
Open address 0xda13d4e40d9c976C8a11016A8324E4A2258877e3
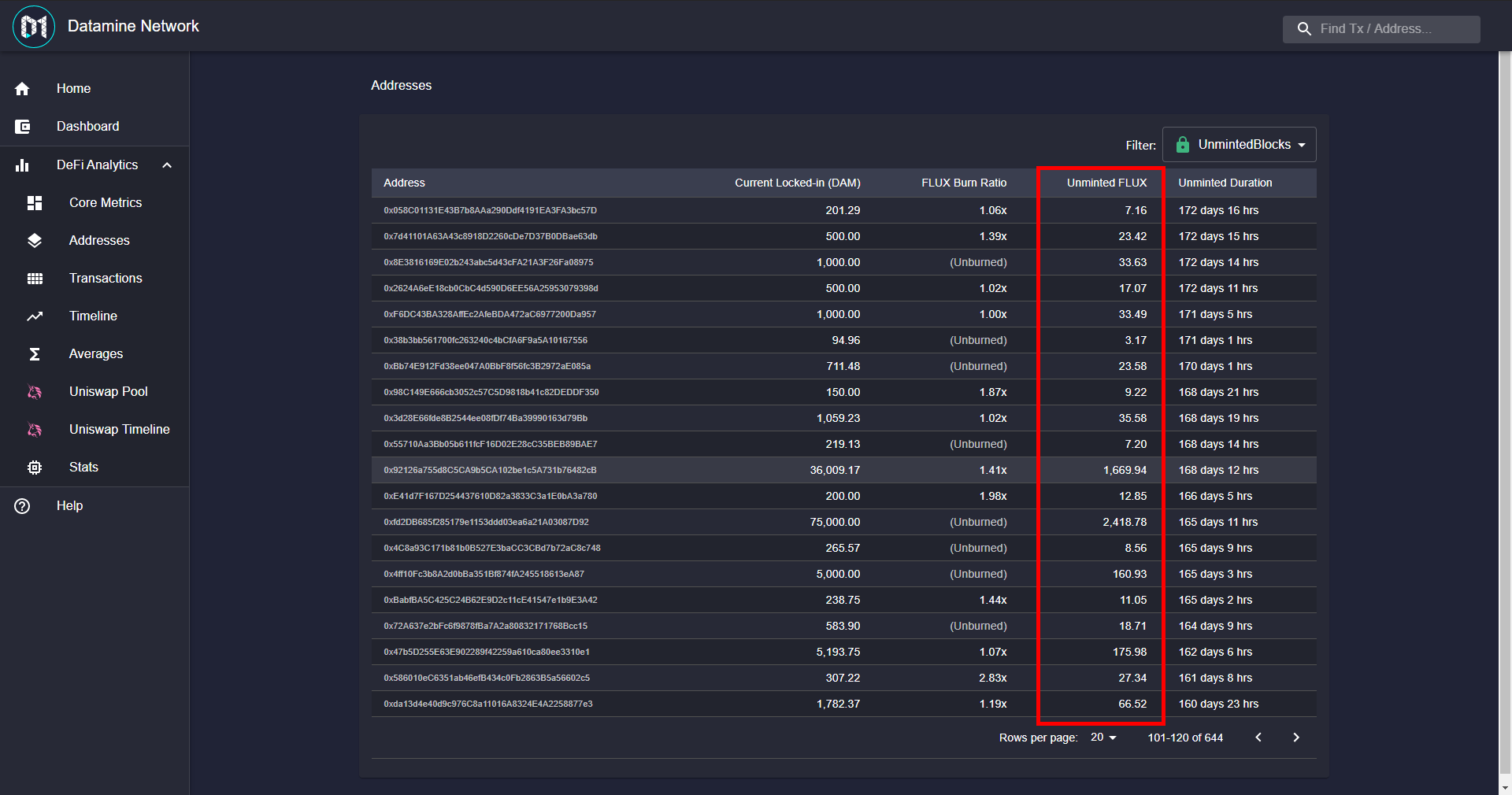(x=488, y=704)
